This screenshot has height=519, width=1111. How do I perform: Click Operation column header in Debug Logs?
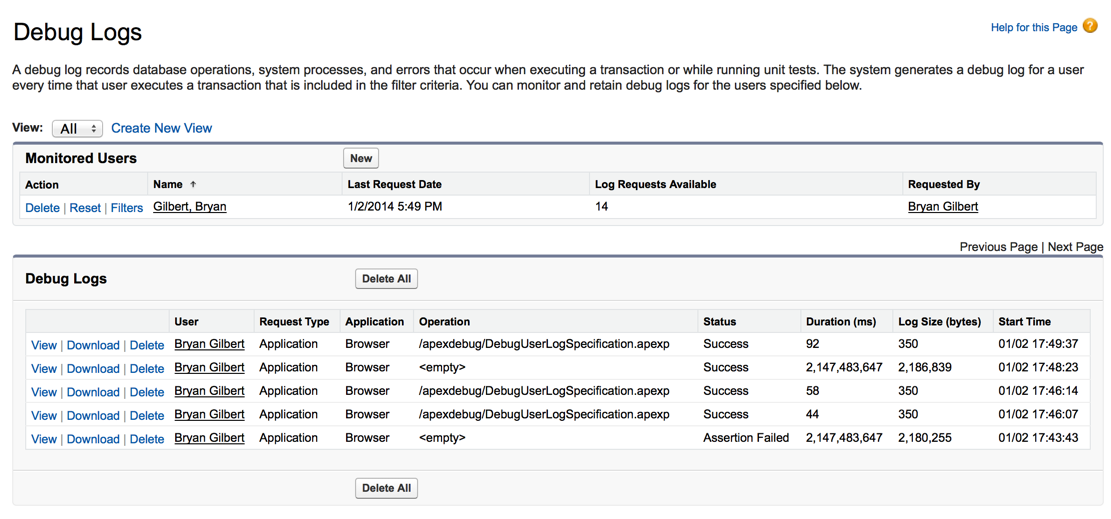coord(444,321)
